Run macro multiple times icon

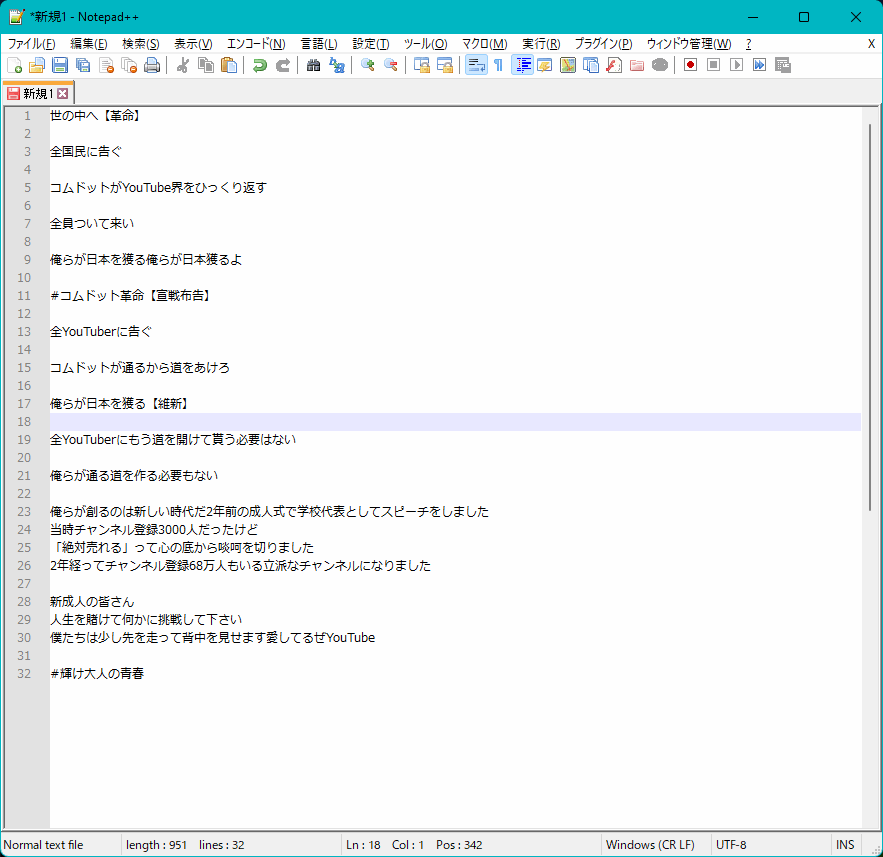[759, 65]
